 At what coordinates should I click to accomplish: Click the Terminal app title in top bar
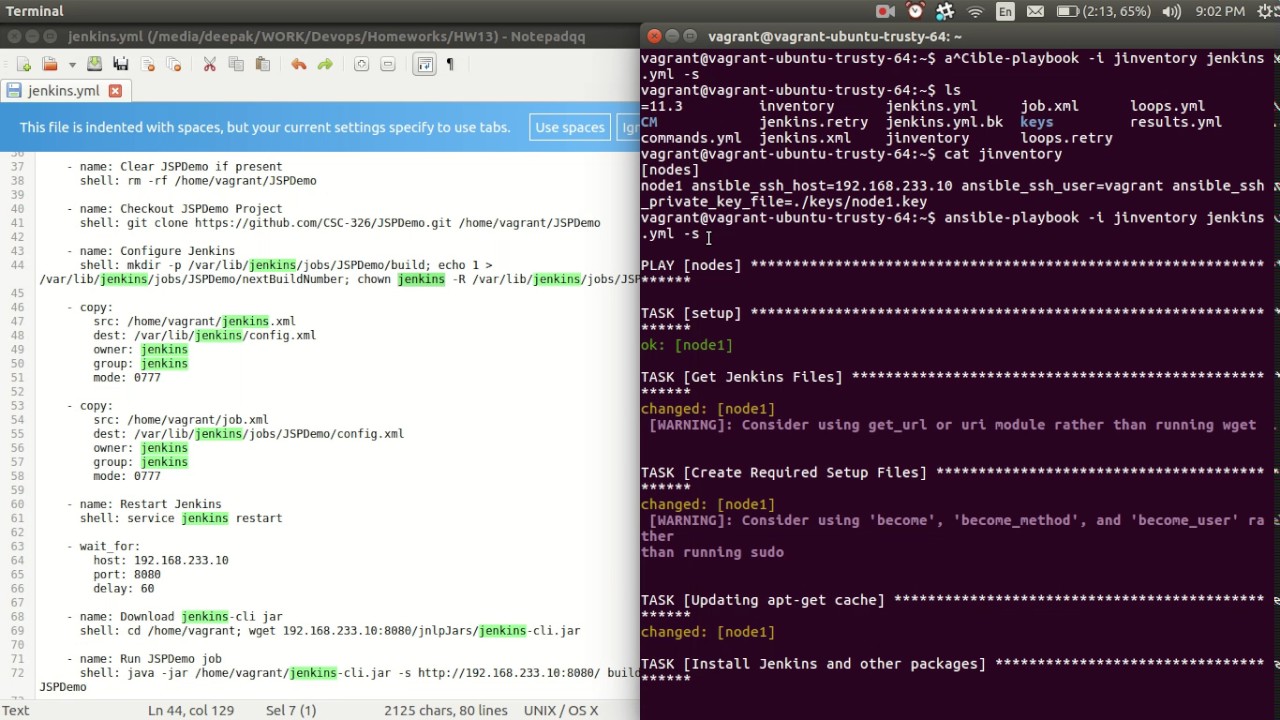click(34, 11)
